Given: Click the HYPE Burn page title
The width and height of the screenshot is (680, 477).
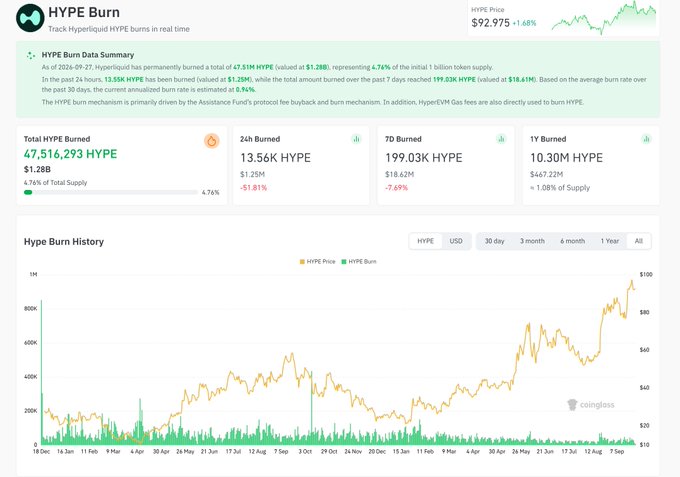Looking at the screenshot, I should pyautogui.click(x=84, y=13).
